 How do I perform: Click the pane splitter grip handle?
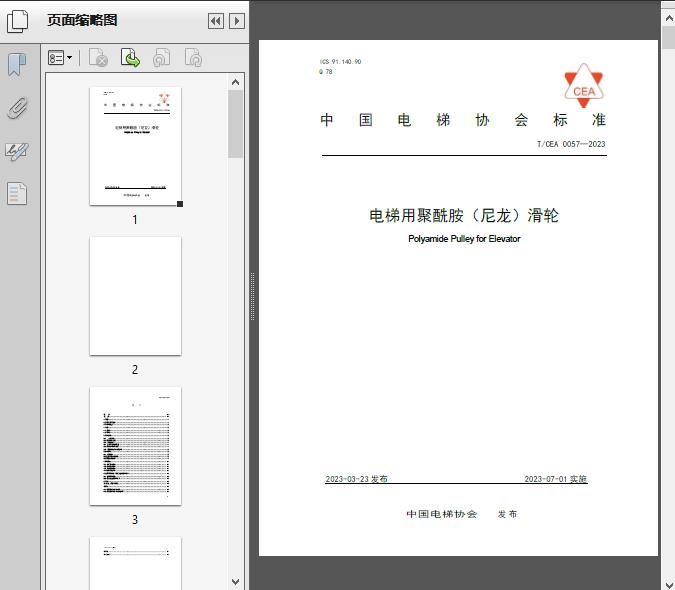(x=253, y=296)
